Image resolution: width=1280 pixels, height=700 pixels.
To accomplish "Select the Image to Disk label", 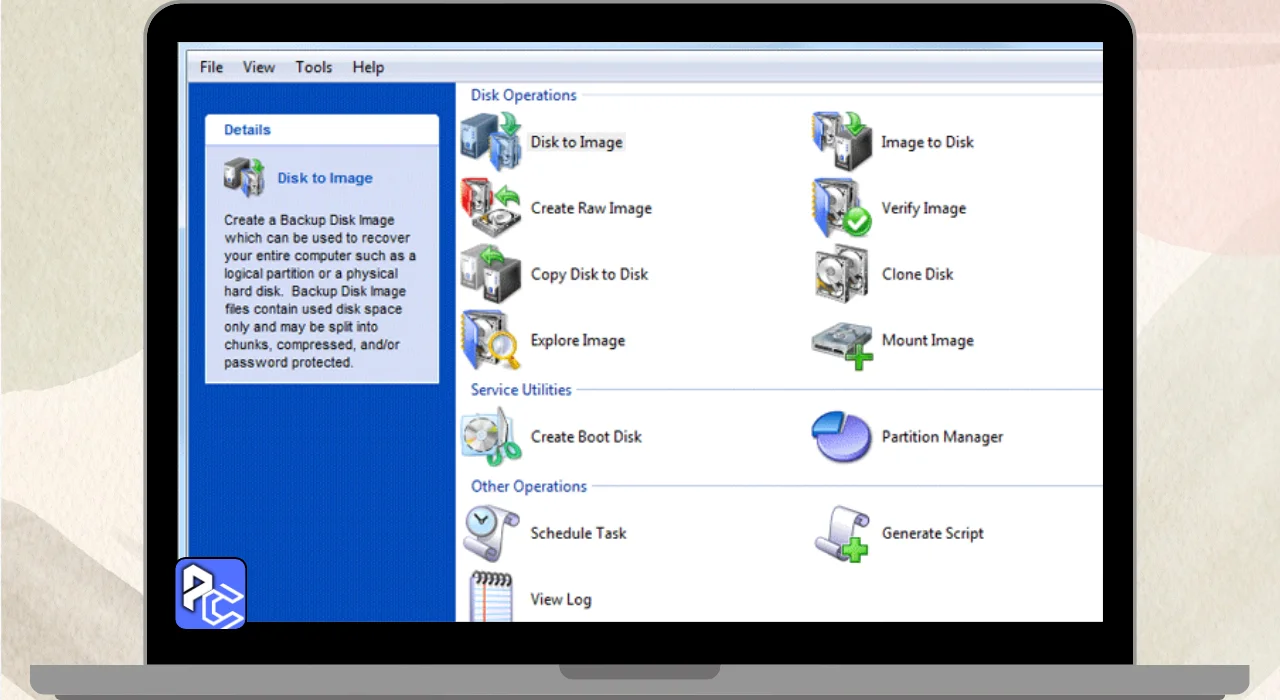I will (x=927, y=142).
